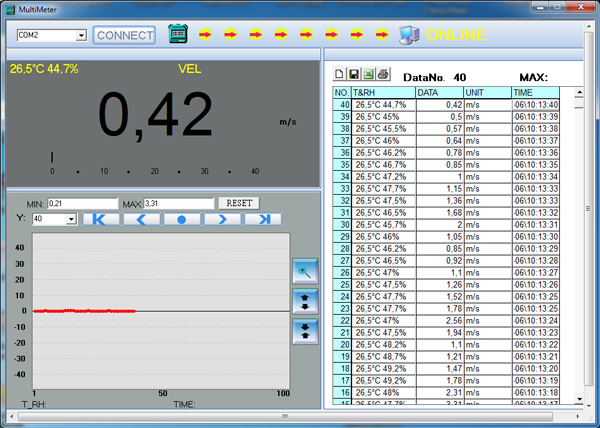Viewport: 600px width, 428px height.
Task: Step graph back with left arrow
Action: click(141, 219)
